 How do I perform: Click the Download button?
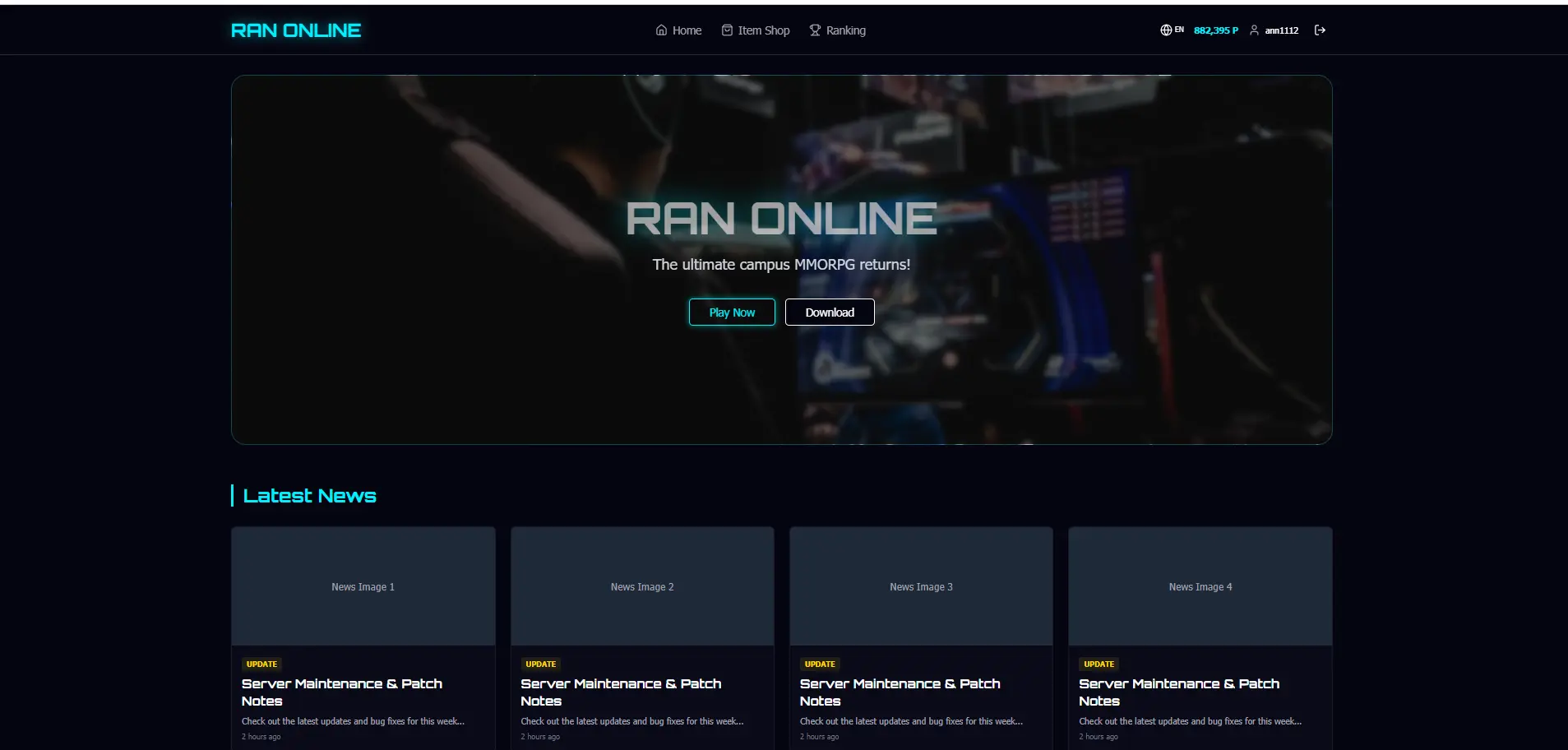(x=830, y=312)
